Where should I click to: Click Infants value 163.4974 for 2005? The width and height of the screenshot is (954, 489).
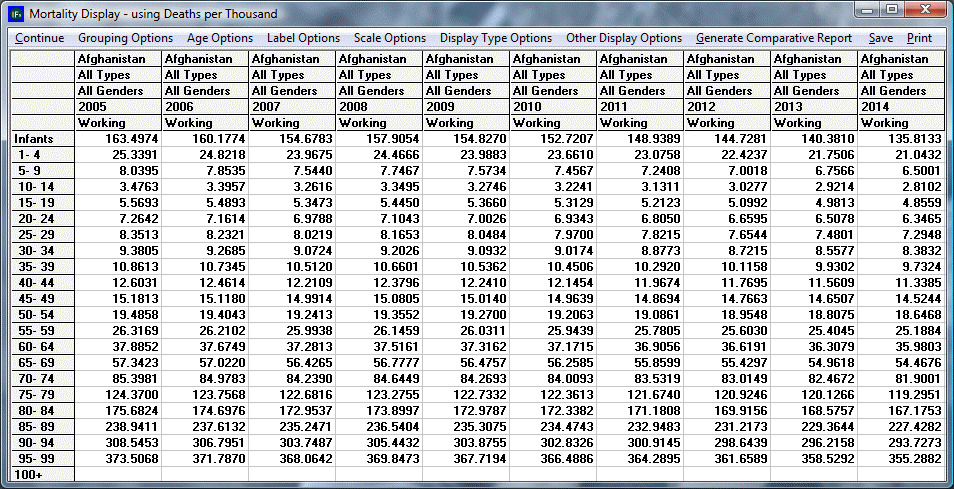(x=120, y=139)
